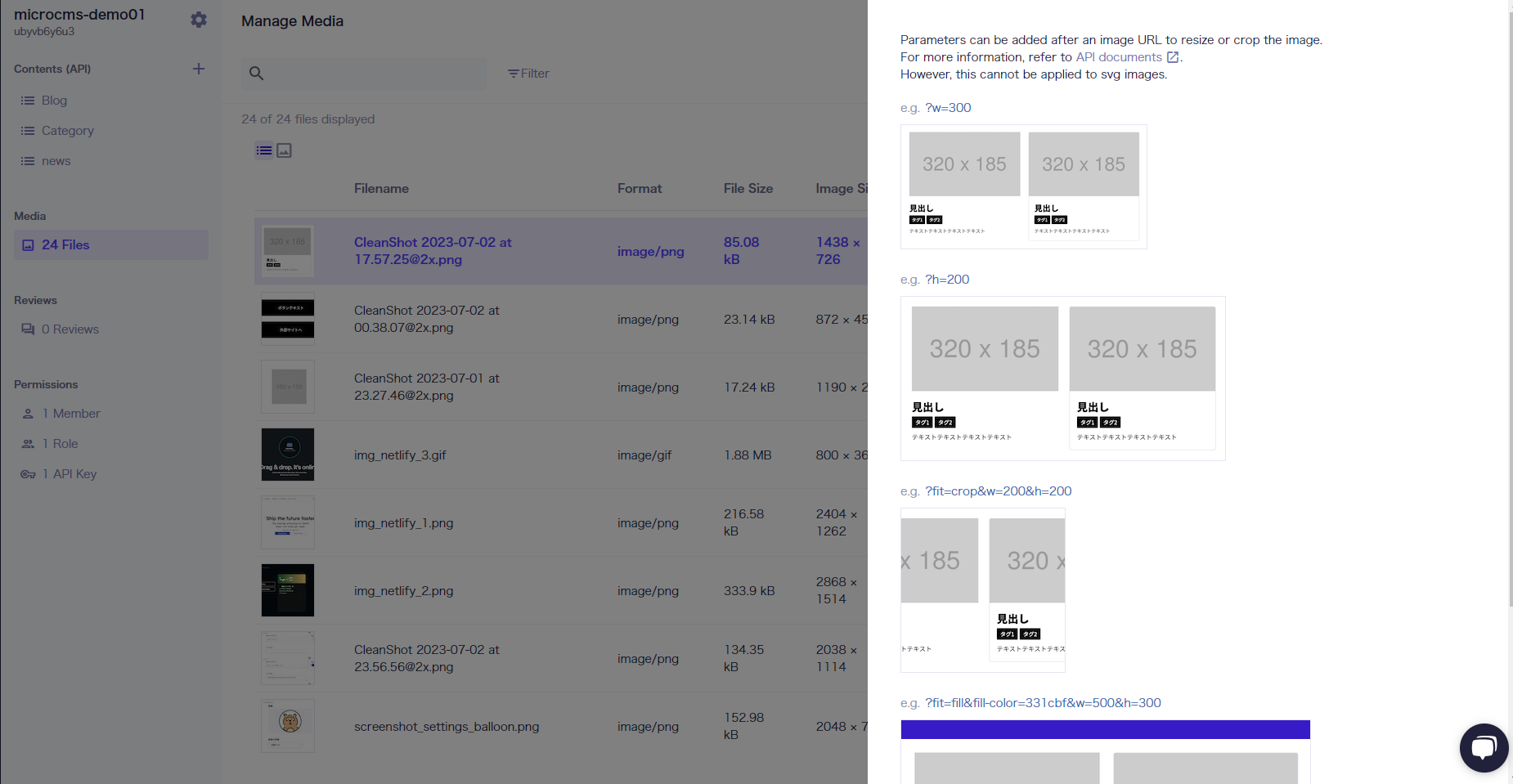1513x784 pixels.
Task: Open the 1 API Key page
Action: [69, 474]
